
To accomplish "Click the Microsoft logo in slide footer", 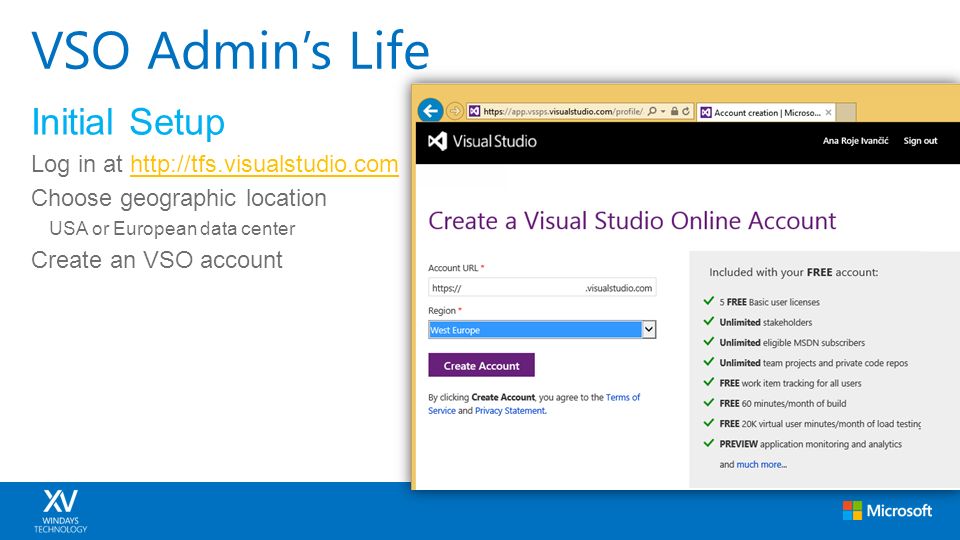I will point(887,511).
